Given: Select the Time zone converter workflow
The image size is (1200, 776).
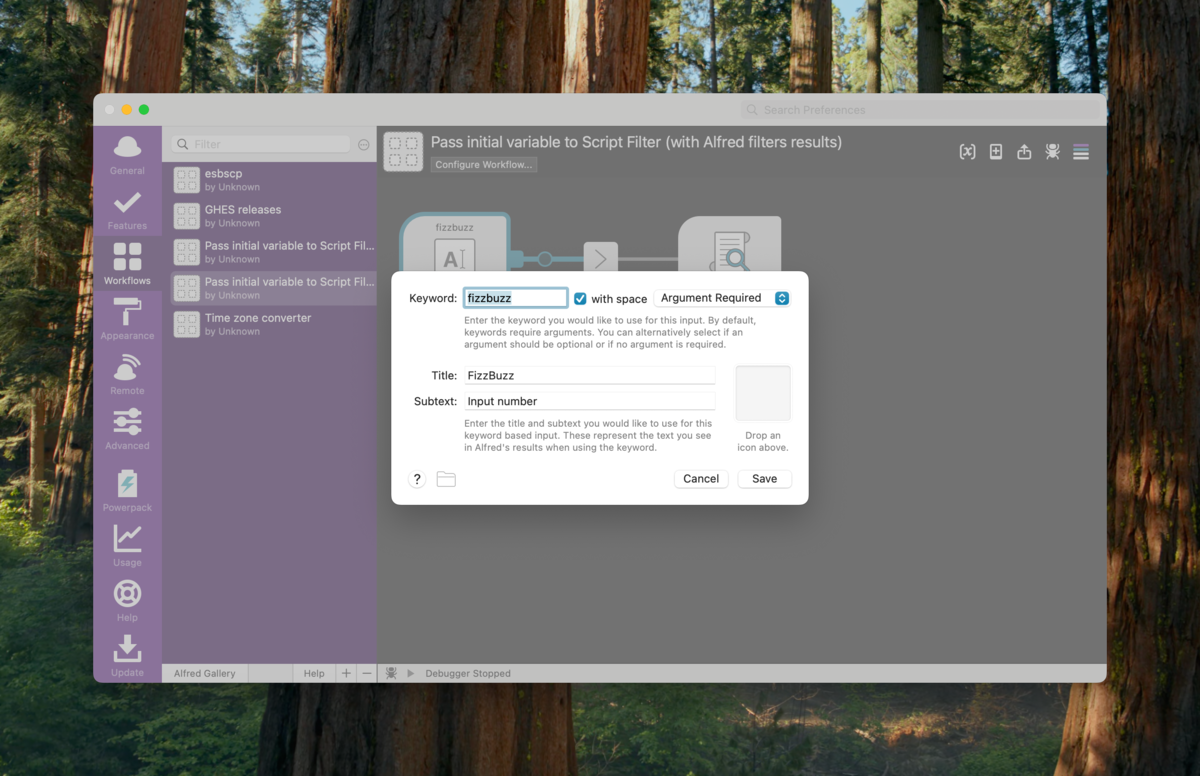Looking at the screenshot, I should coord(273,324).
